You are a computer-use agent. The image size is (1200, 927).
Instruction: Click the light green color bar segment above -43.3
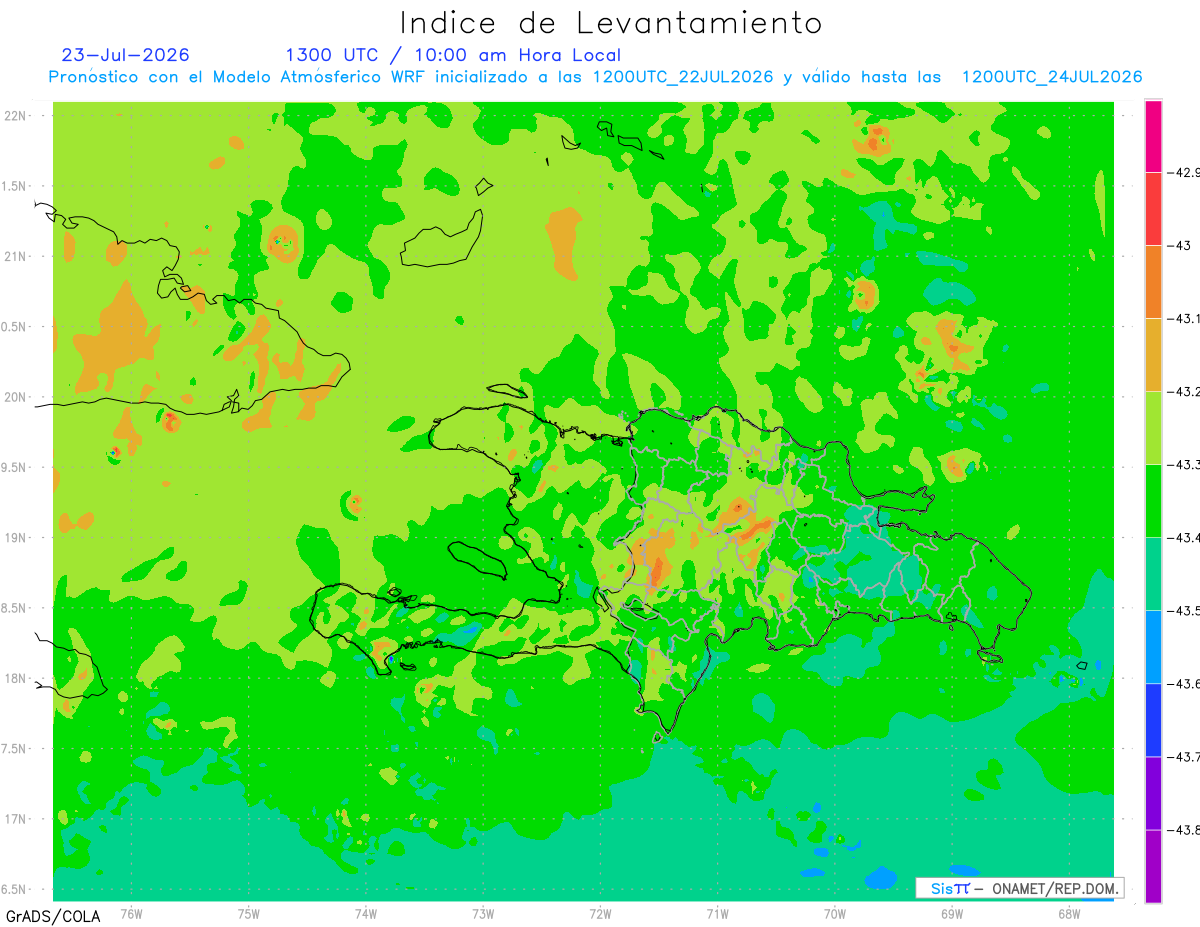point(1153,428)
